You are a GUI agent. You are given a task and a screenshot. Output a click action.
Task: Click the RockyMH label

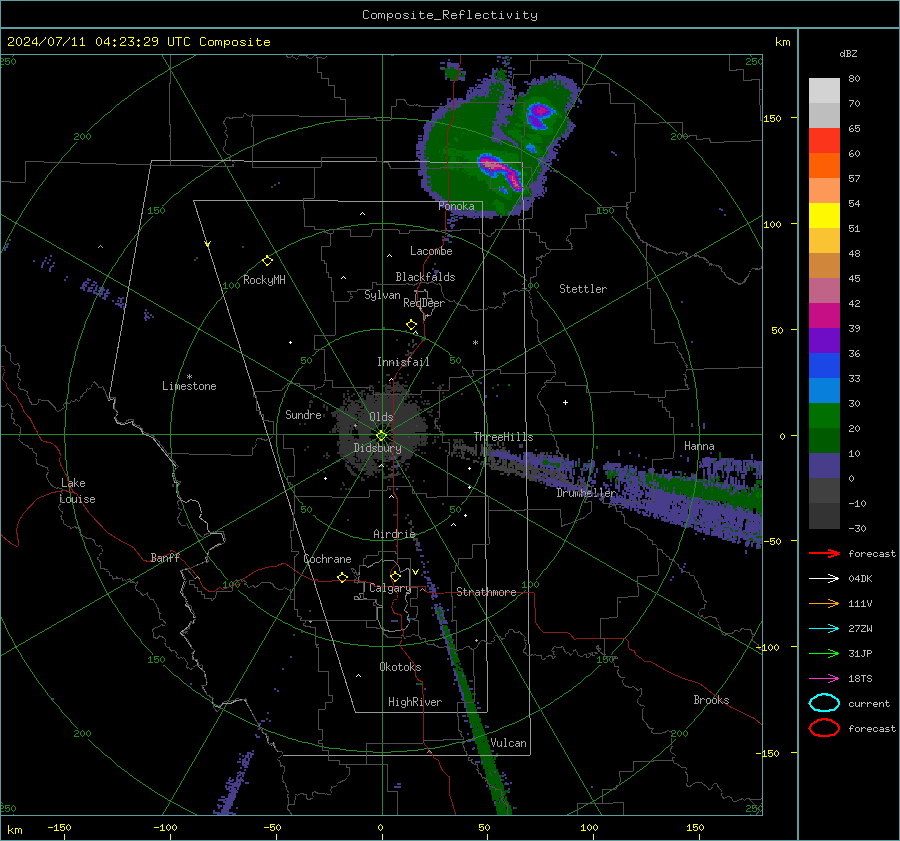tap(264, 280)
